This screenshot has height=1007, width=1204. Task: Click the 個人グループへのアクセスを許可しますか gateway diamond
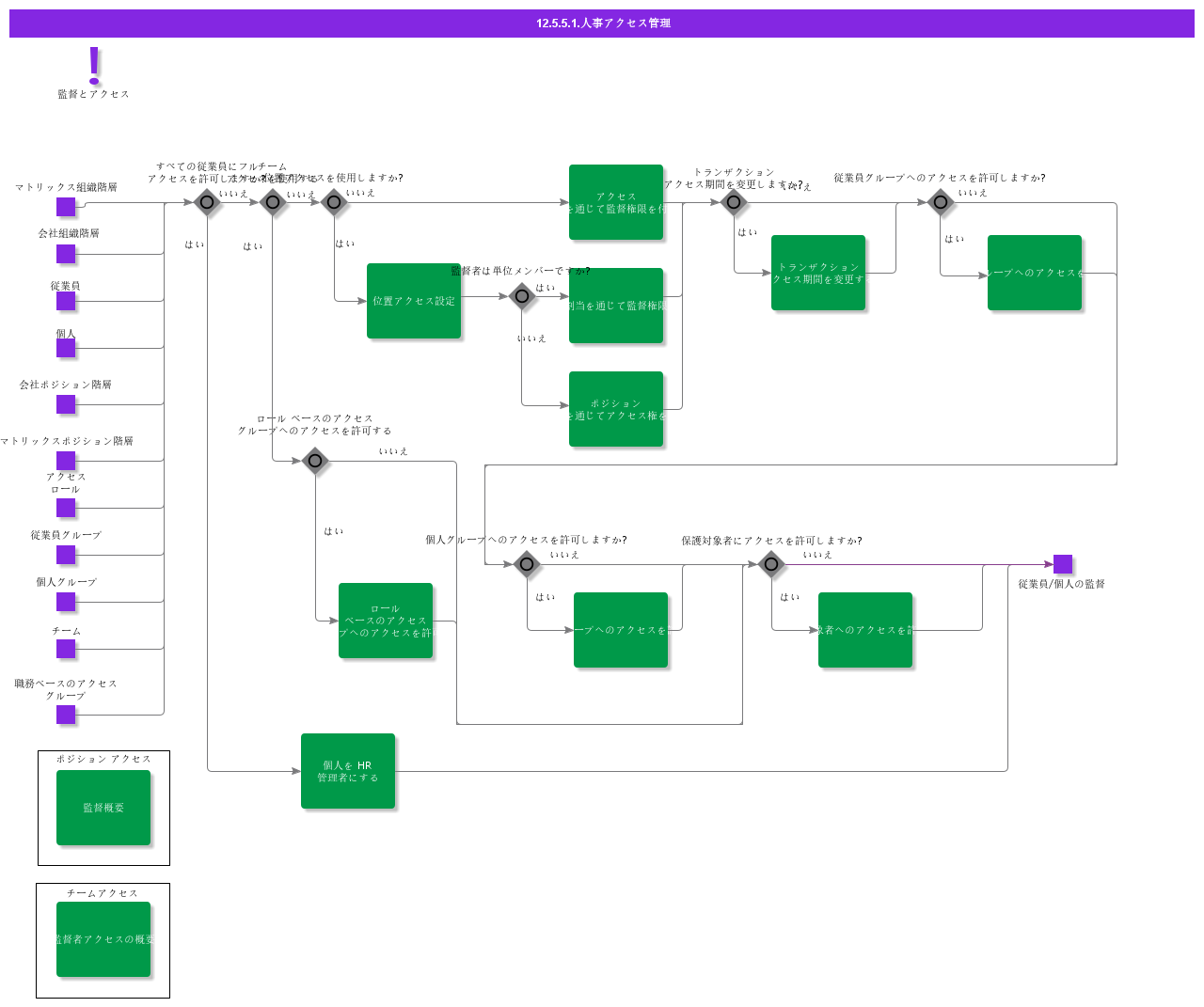click(x=527, y=564)
